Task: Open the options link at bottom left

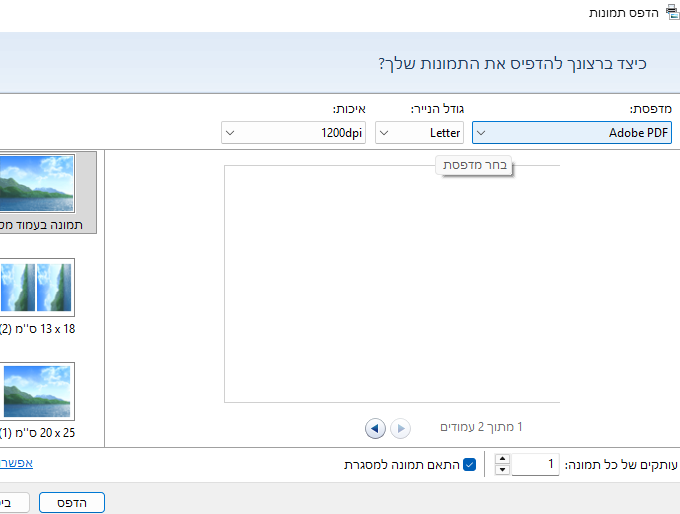Action: [x=16, y=463]
